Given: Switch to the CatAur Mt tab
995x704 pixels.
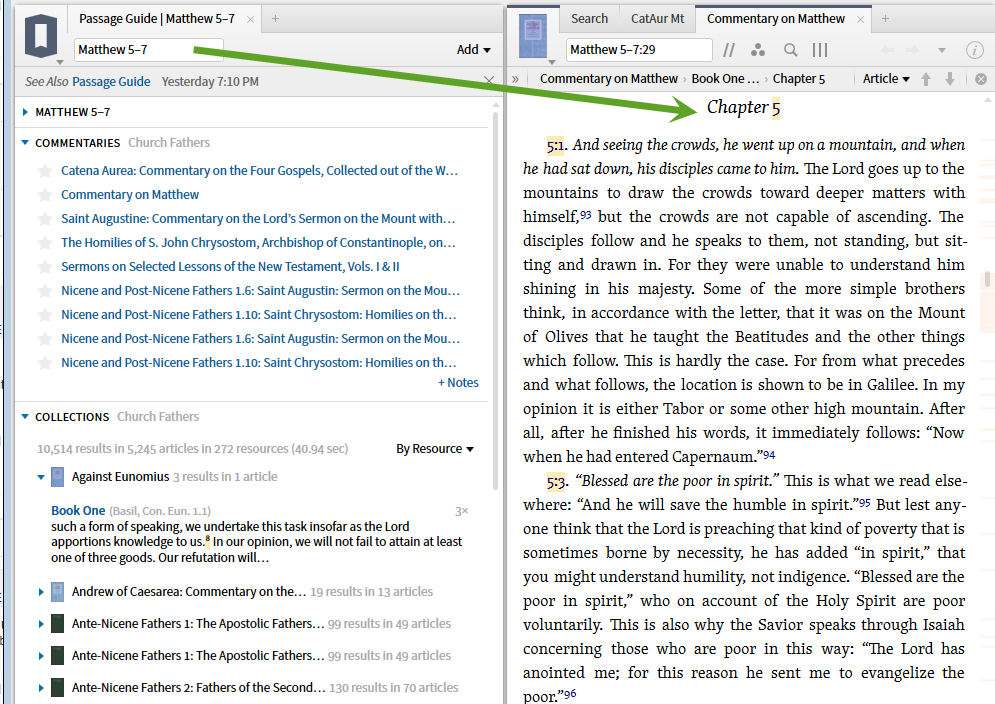Looking at the screenshot, I should click(x=657, y=19).
